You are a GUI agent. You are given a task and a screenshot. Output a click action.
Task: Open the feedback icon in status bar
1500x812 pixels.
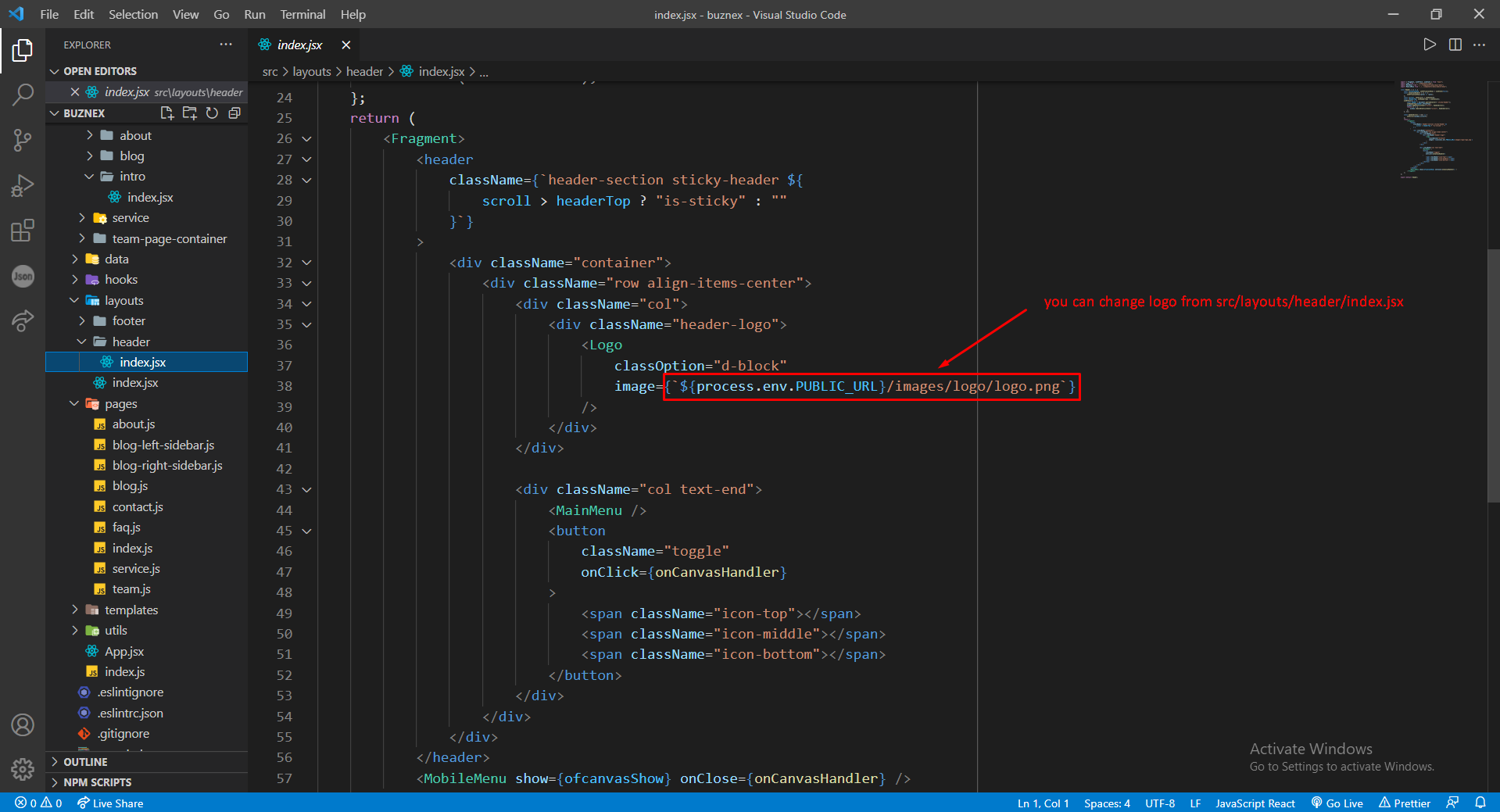(x=1452, y=803)
